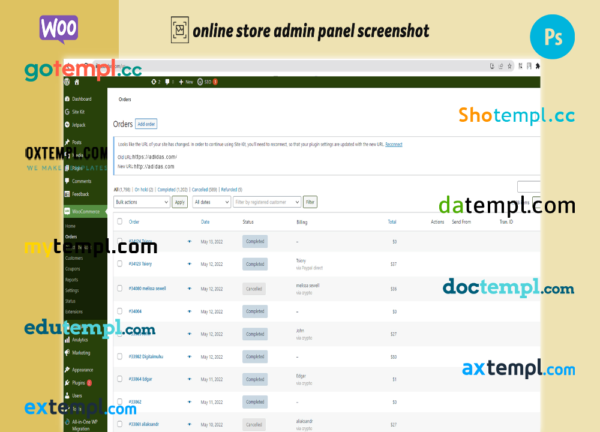Image resolution: width=600 pixels, height=432 pixels.
Task: Expand the preview arrow for Digitalmuku order
Action: pyautogui.click(x=189, y=357)
